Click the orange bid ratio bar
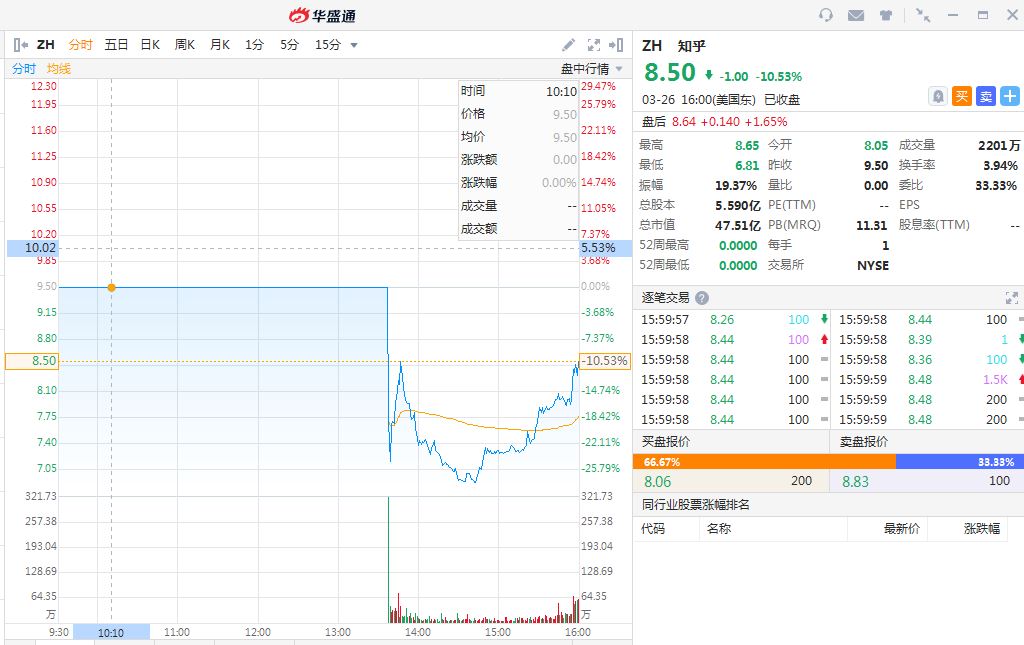Image resolution: width=1024 pixels, height=645 pixels. pos(764,462)
